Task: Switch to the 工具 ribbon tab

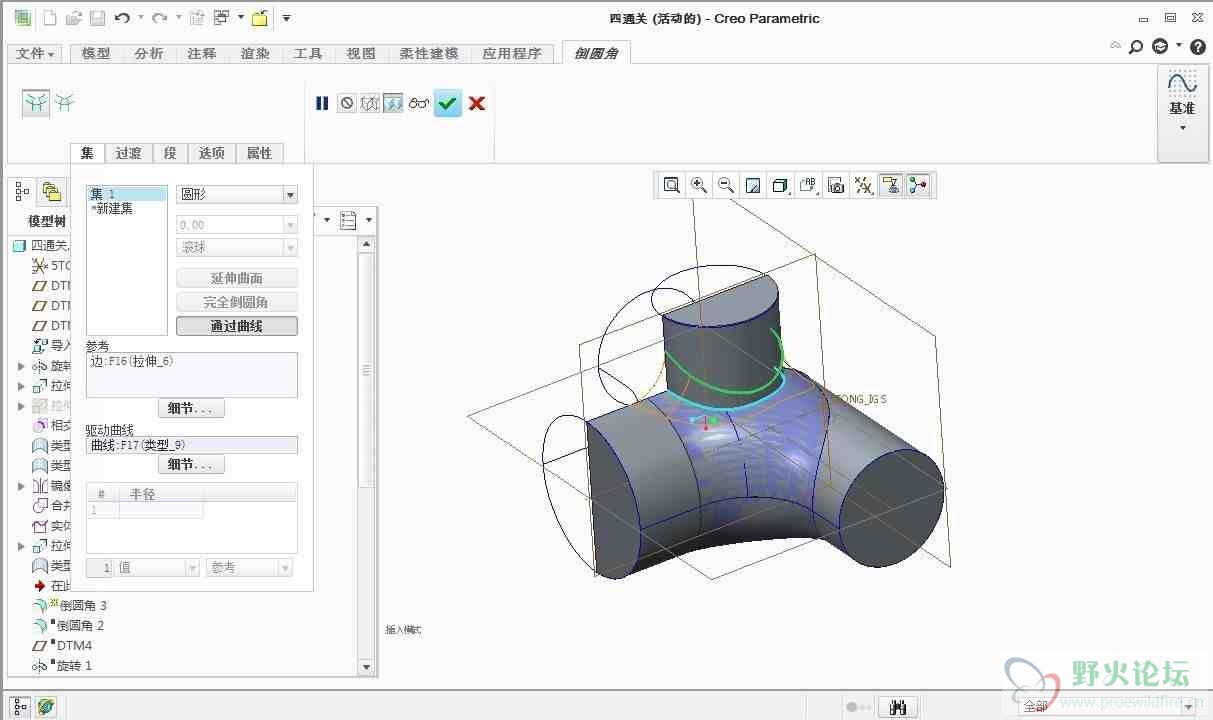Action: 308,54
